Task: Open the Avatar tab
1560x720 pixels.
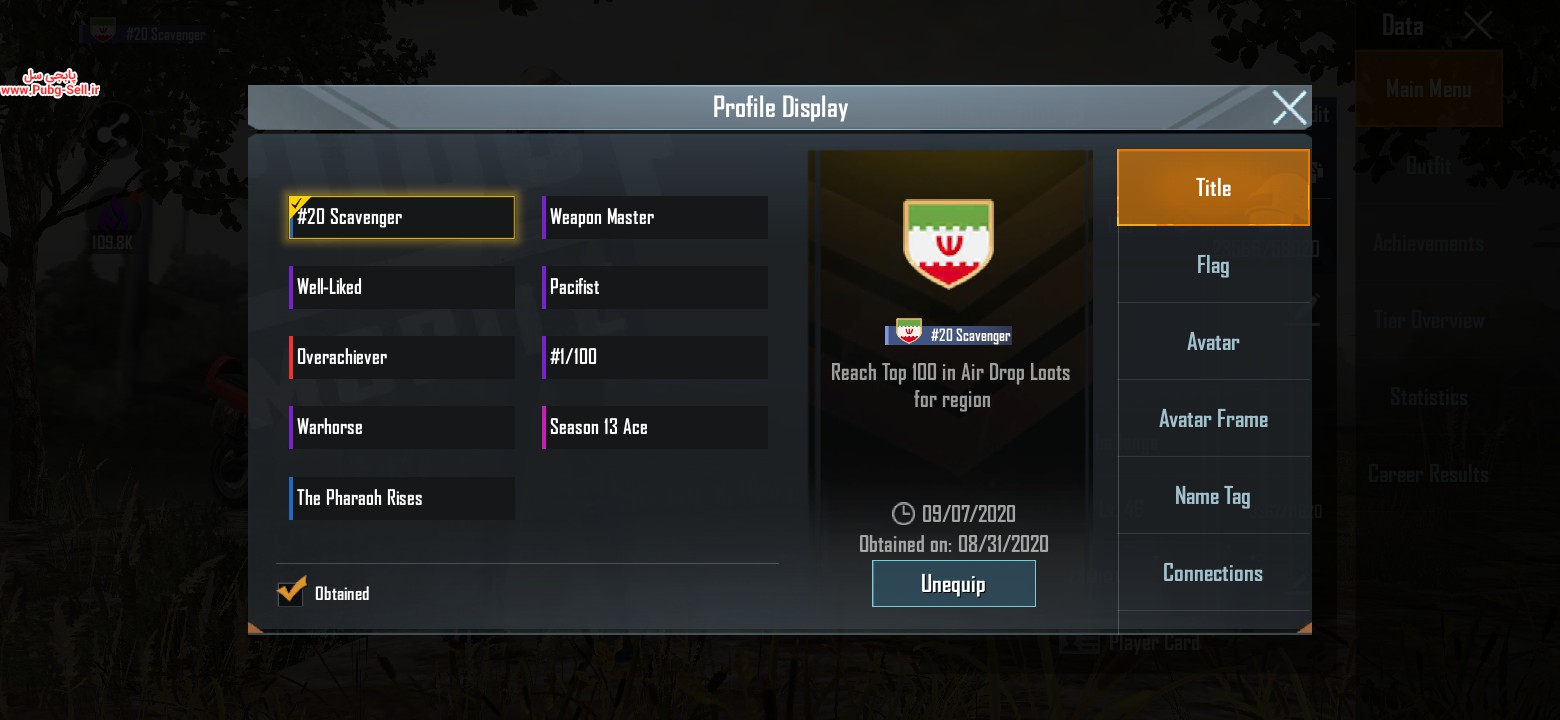Action: pos(1213,342)
